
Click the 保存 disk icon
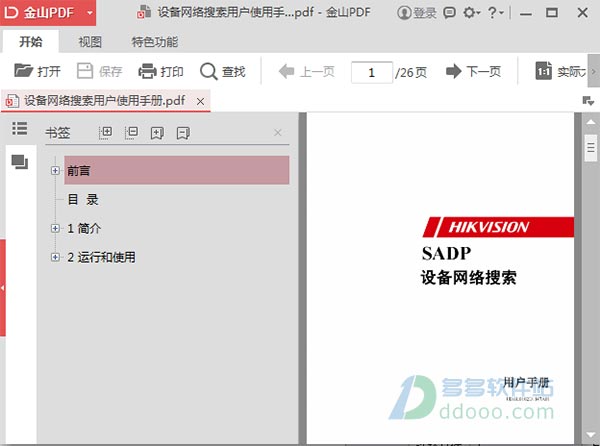(x=85, y=71)
